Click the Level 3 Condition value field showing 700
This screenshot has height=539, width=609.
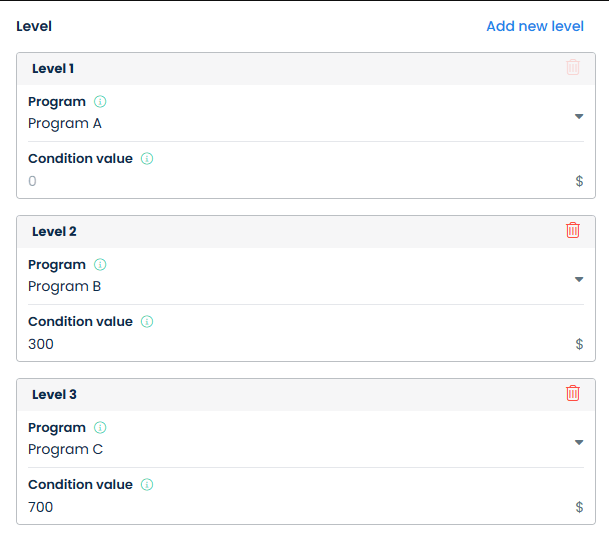click(290, 507)
